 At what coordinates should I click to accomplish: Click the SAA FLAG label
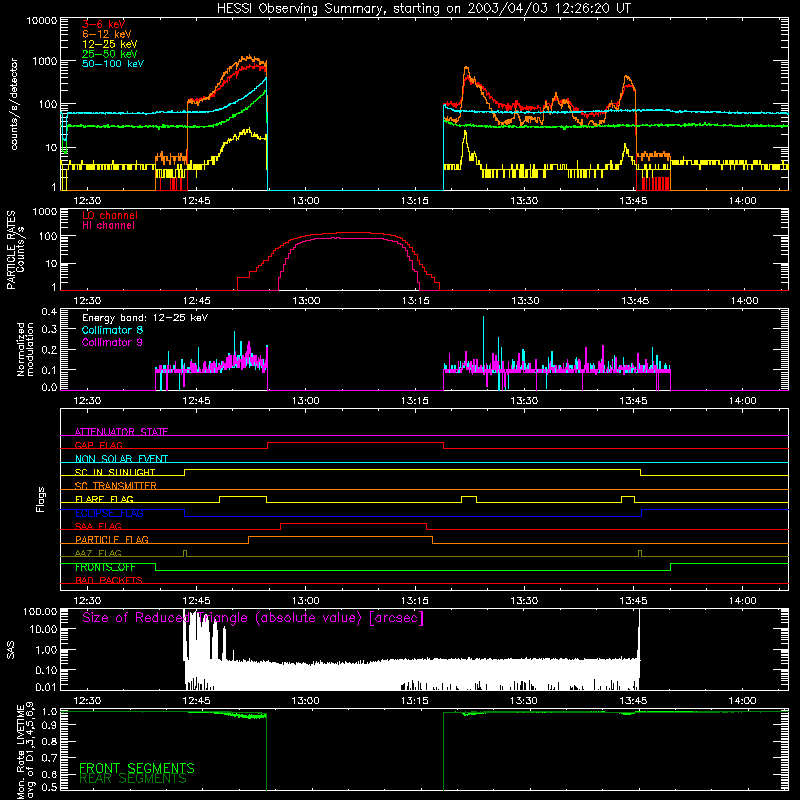click(98, 526)
